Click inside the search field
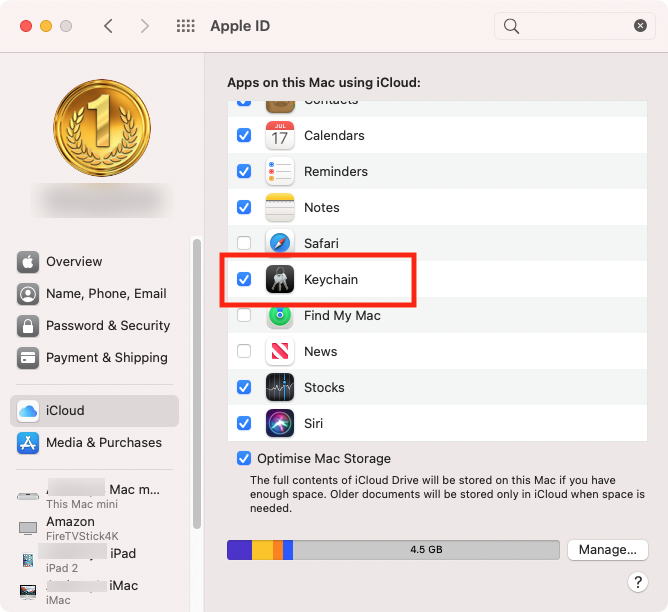 tap(574, 26)
